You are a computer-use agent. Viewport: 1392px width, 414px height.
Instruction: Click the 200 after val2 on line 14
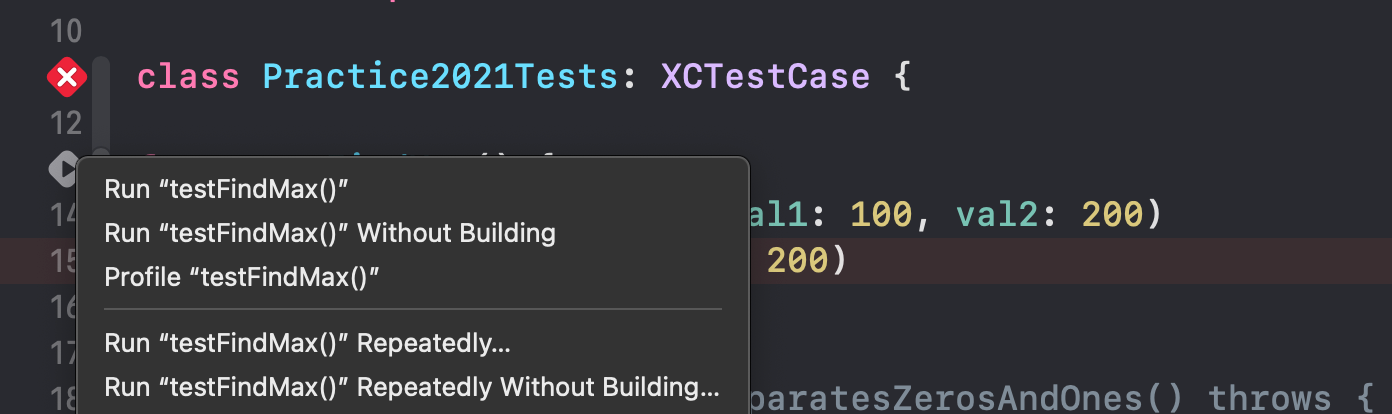1110,214
